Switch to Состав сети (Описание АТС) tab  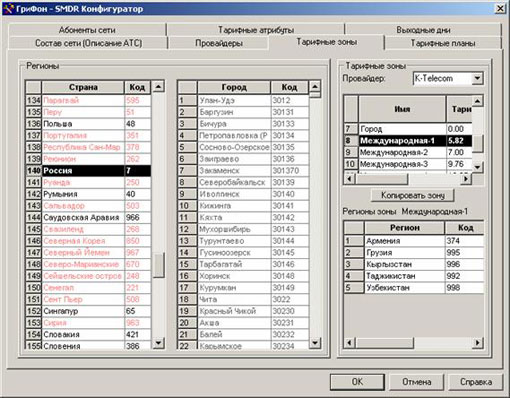[88, 43]
